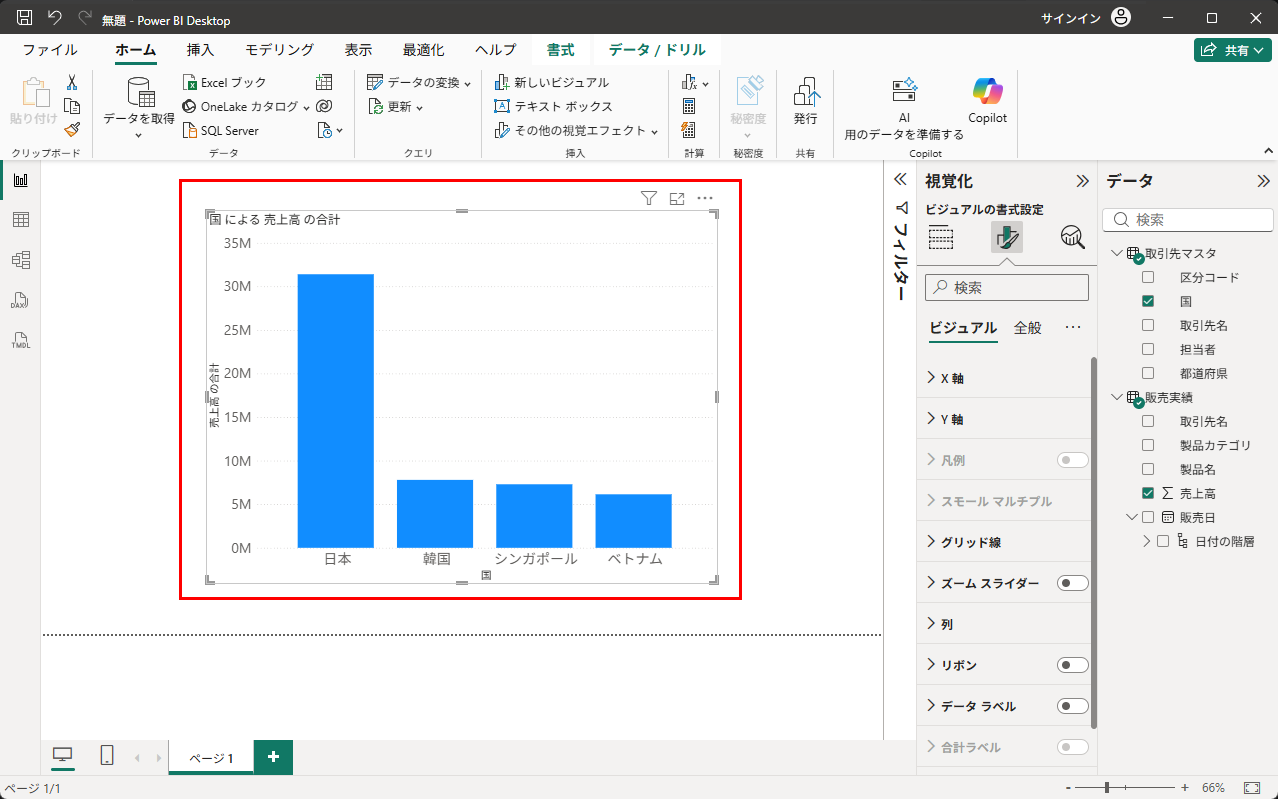Click the Format painter brush icon

72,130
